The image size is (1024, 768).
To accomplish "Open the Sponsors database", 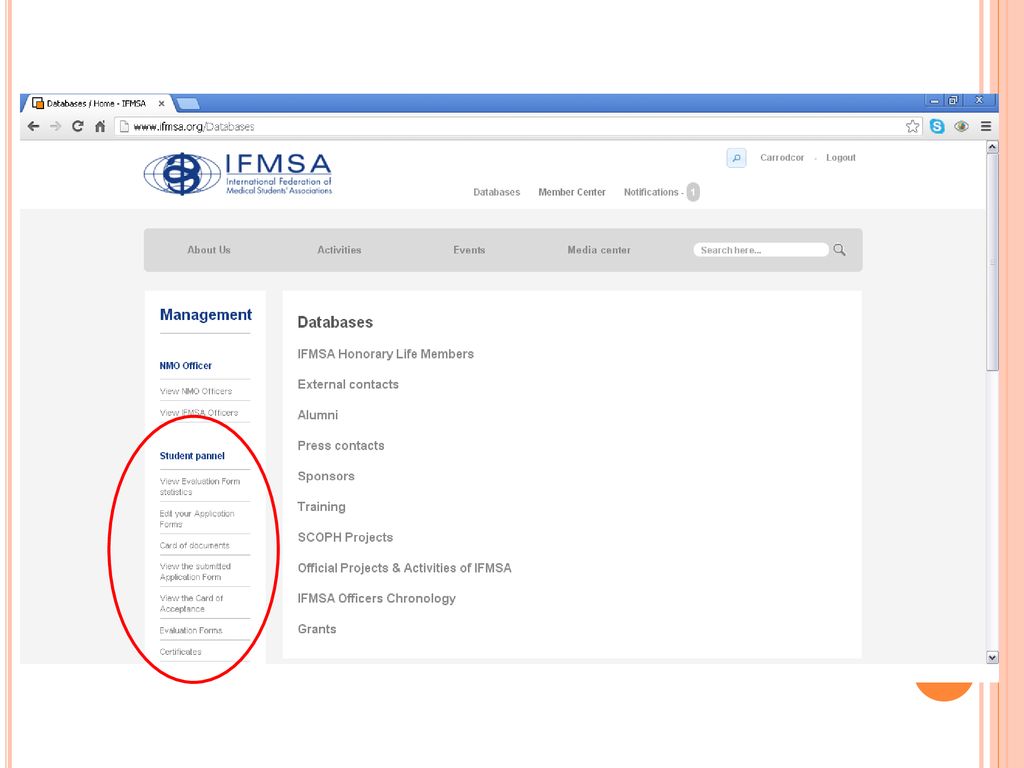I will click(x=326, y=477).
